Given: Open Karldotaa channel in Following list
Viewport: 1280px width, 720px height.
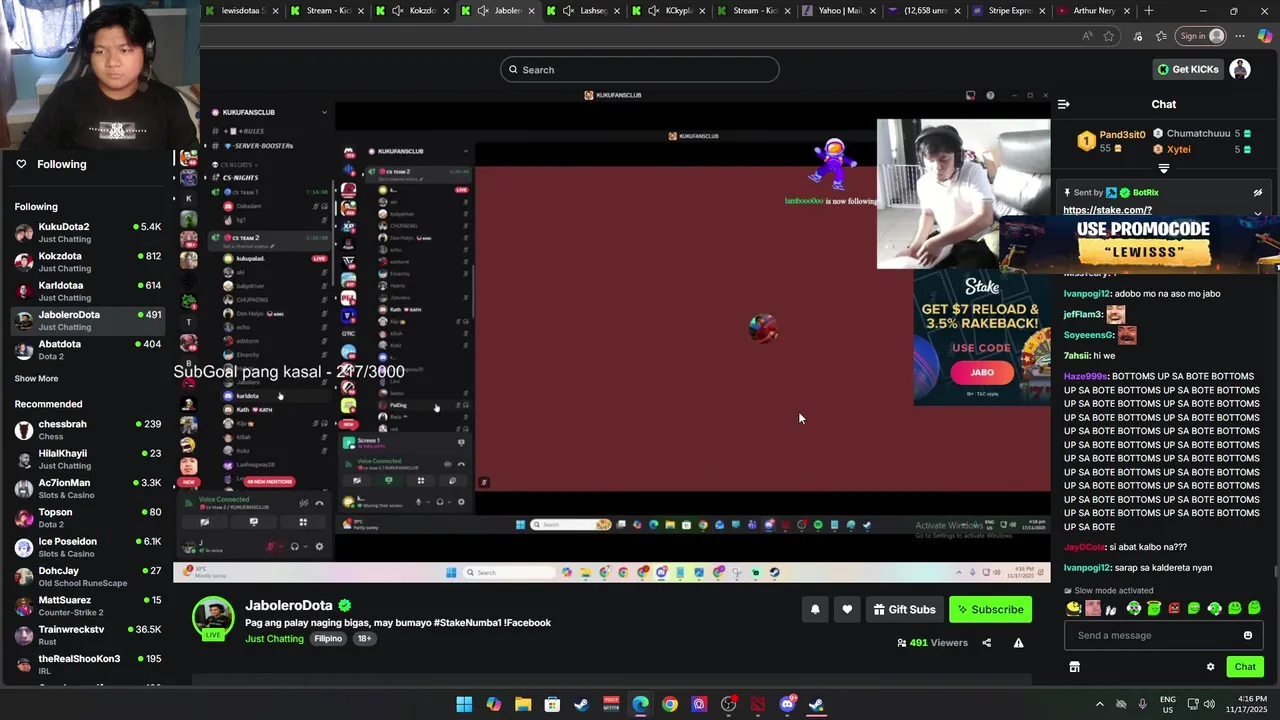Looking at the screenshot, I should (x=87, y=291).
